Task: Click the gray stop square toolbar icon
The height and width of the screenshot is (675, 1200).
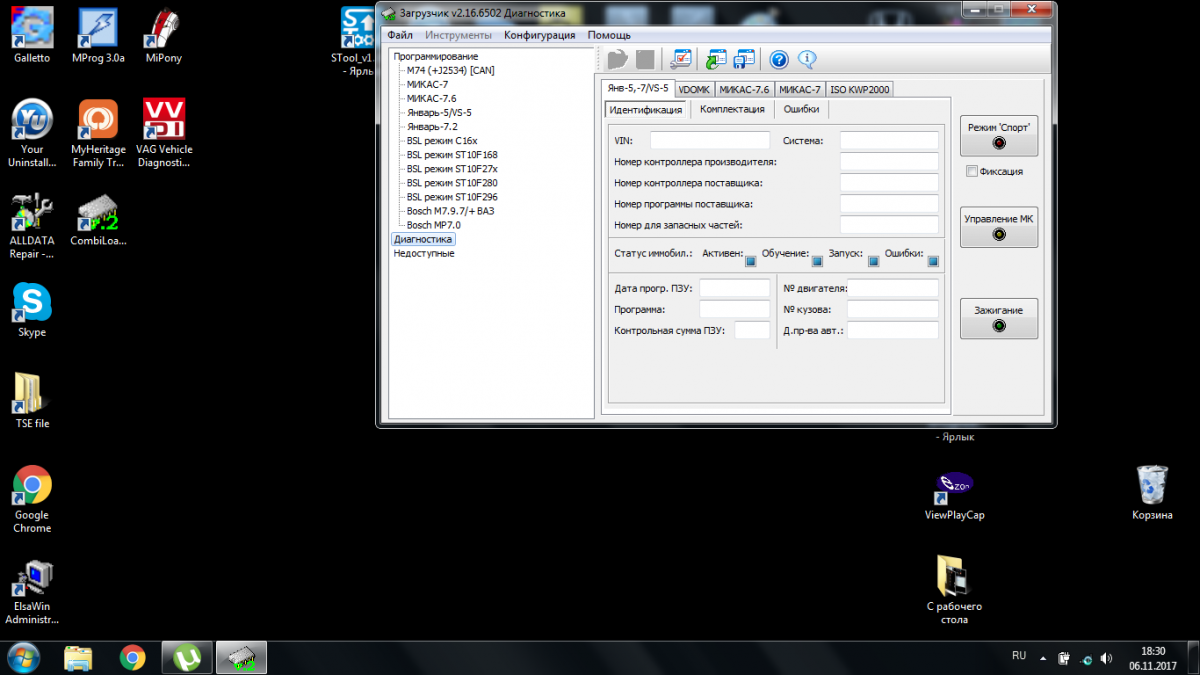Action: pos(645,59)
